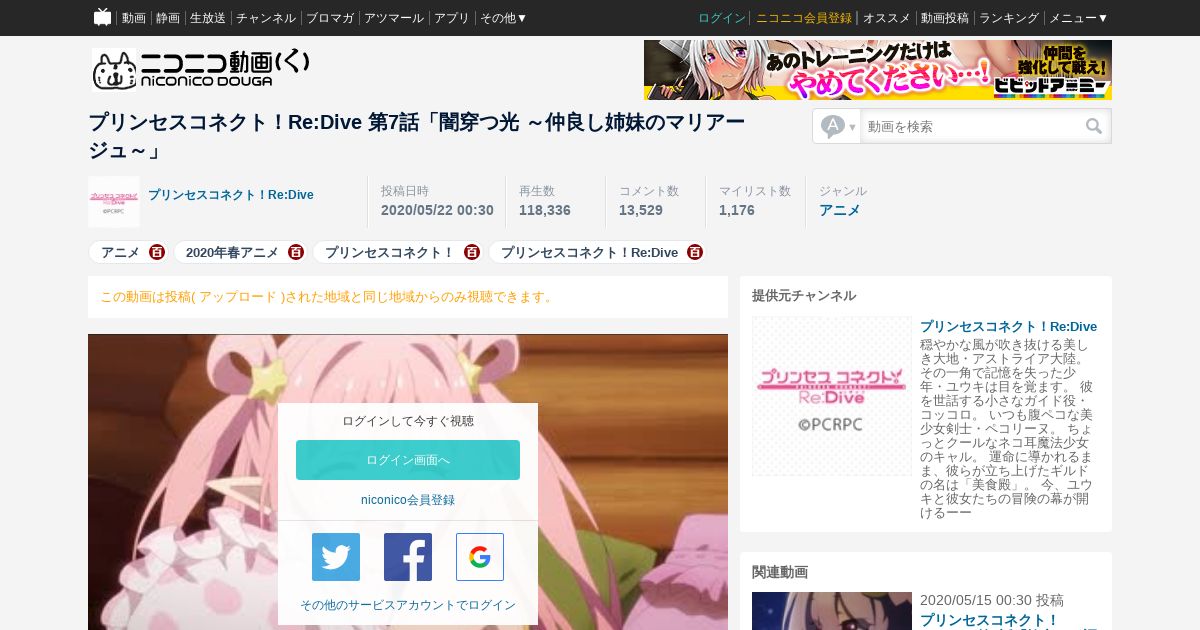
Task: Open ランキング in top bar
Action: (x=1009, y=18)
